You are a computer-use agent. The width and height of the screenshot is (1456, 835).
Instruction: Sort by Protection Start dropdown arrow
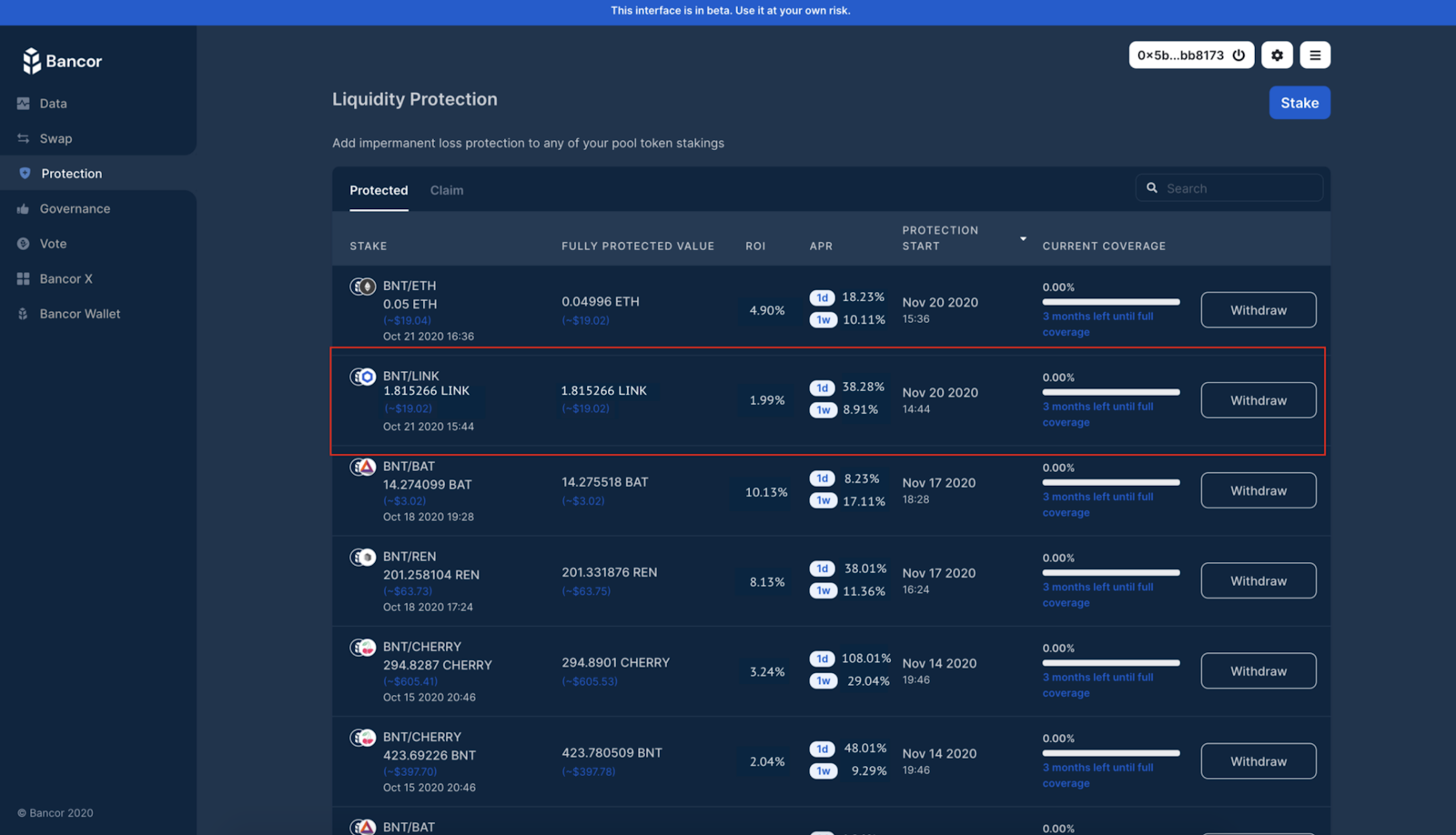point(1023,239)
